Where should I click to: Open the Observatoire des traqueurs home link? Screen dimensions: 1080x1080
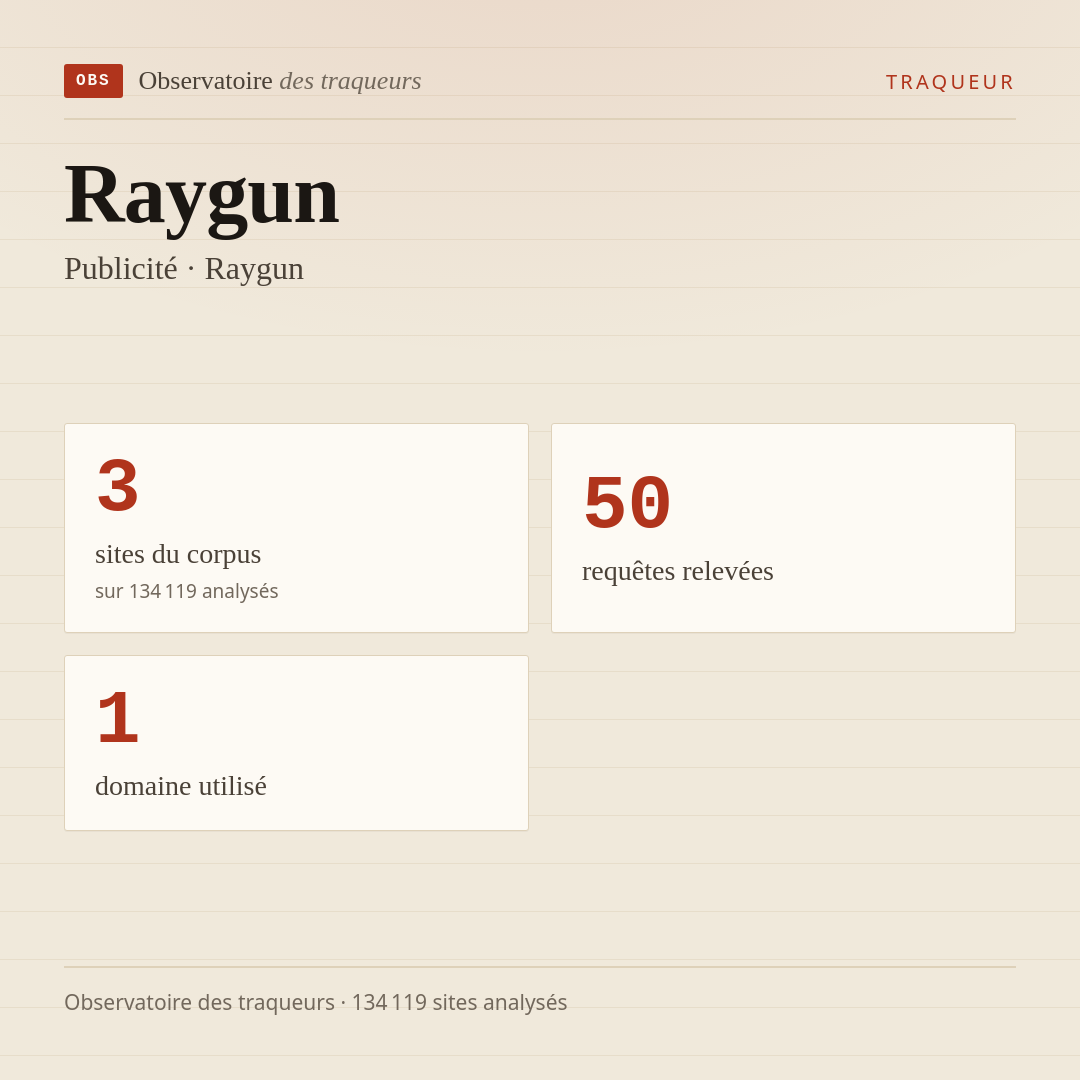click(x=280, y=81)
